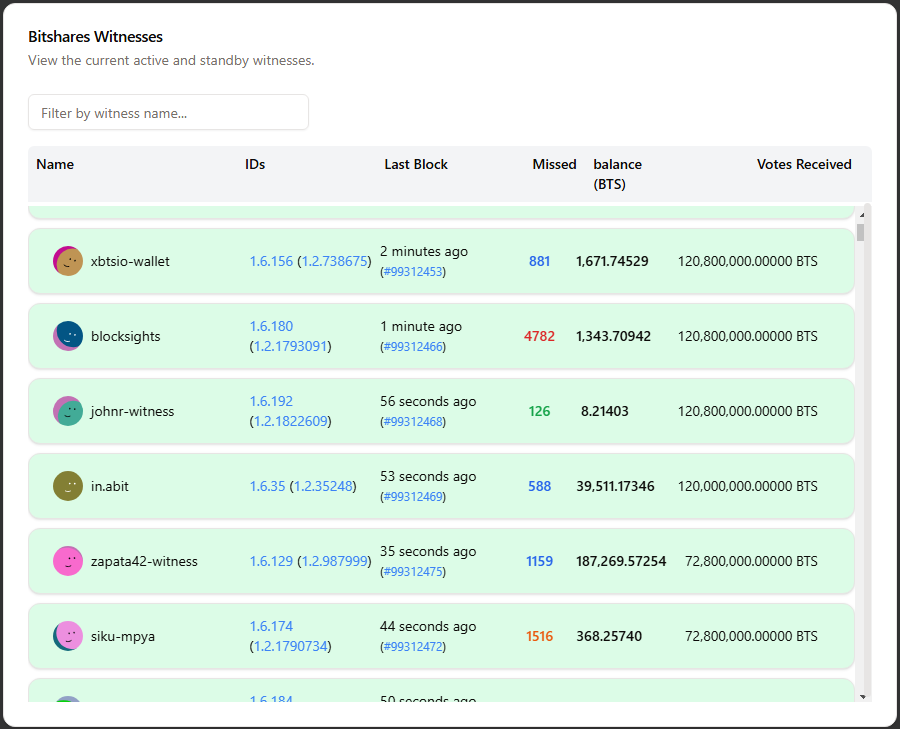Screen dimensions: 900x729
Task: Click missed count 588
Action: pyautogui.click(x=539, y=486)
